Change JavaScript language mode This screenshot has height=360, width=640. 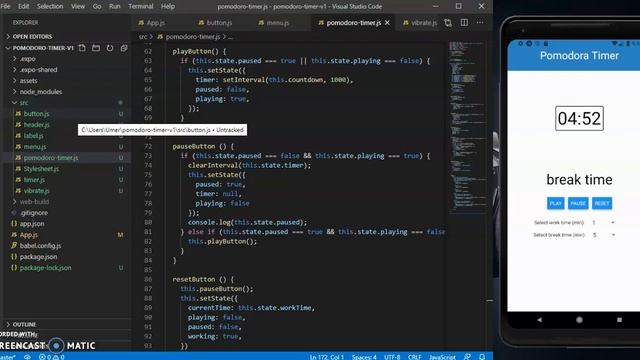coord(442,357)
